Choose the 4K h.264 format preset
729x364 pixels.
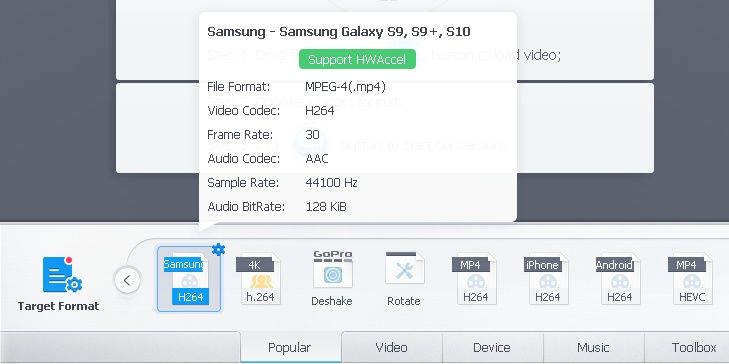tap(258, 279)
